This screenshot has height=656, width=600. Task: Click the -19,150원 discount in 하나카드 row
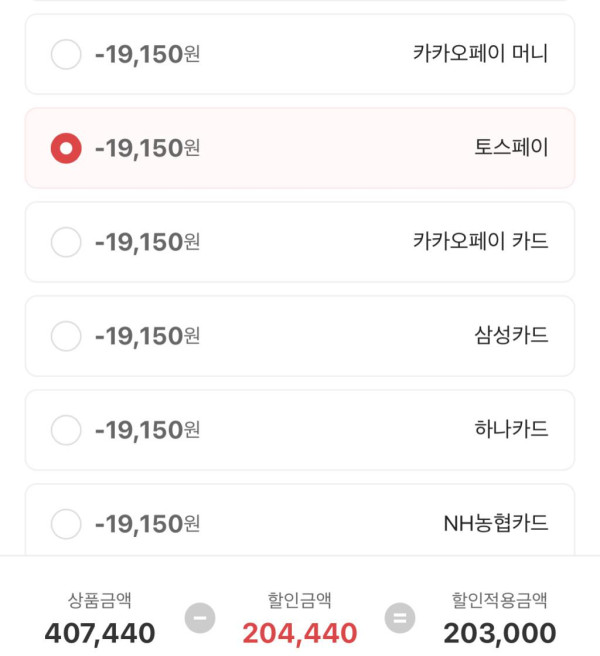tap(147, 430)
